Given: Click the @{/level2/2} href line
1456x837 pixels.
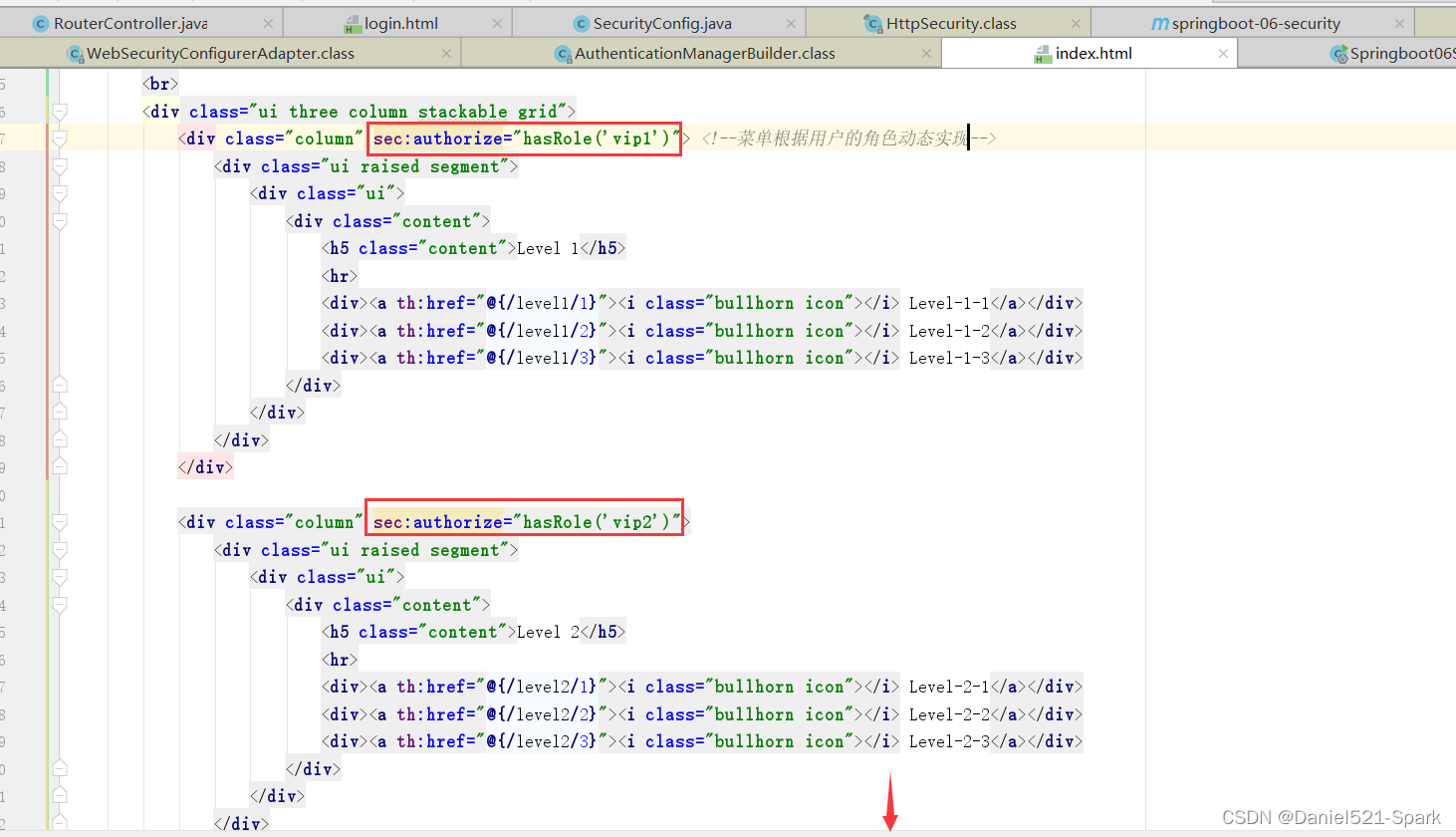Looking at the screenshot, I should coord(702,714).
